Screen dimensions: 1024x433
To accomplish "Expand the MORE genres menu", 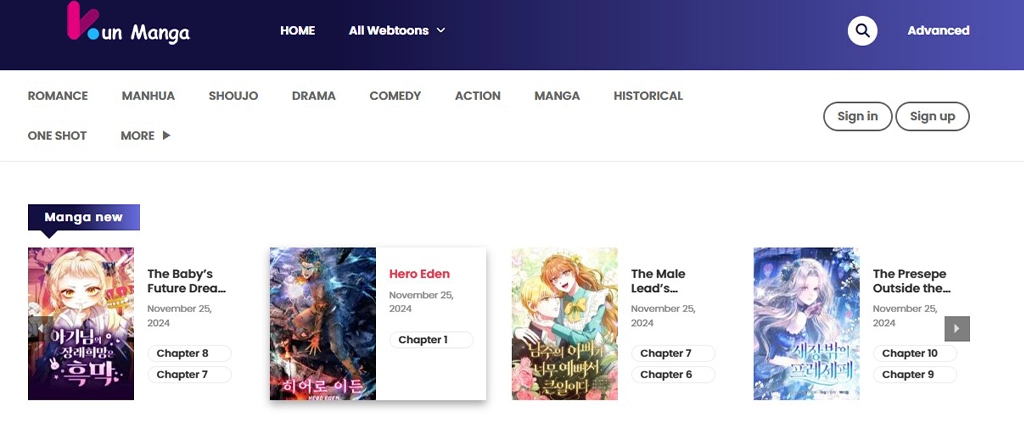I will (x=145, y=136).
